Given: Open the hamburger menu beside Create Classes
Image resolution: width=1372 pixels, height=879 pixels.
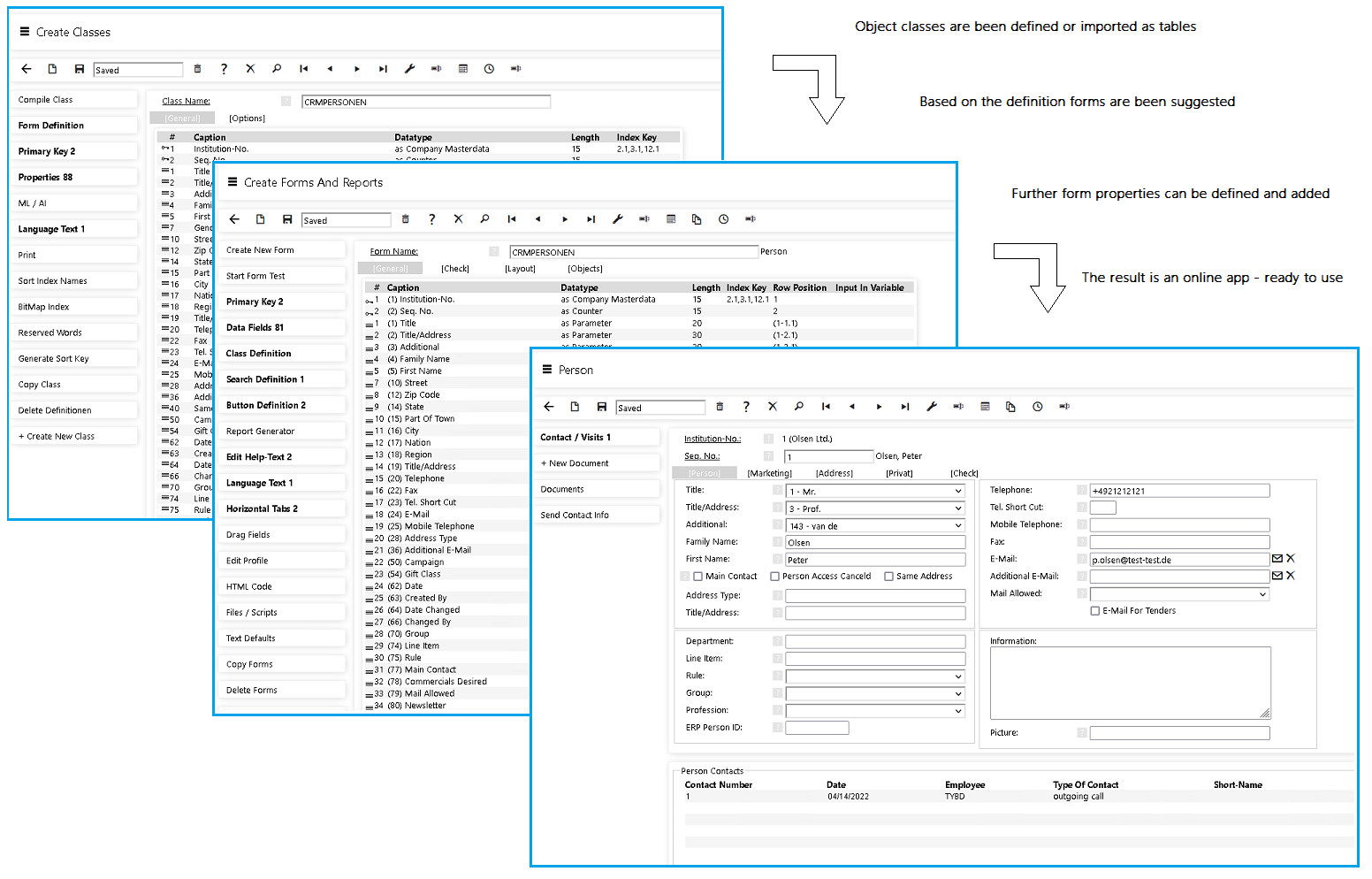Looking at the screenshot, I should point(25,32).
